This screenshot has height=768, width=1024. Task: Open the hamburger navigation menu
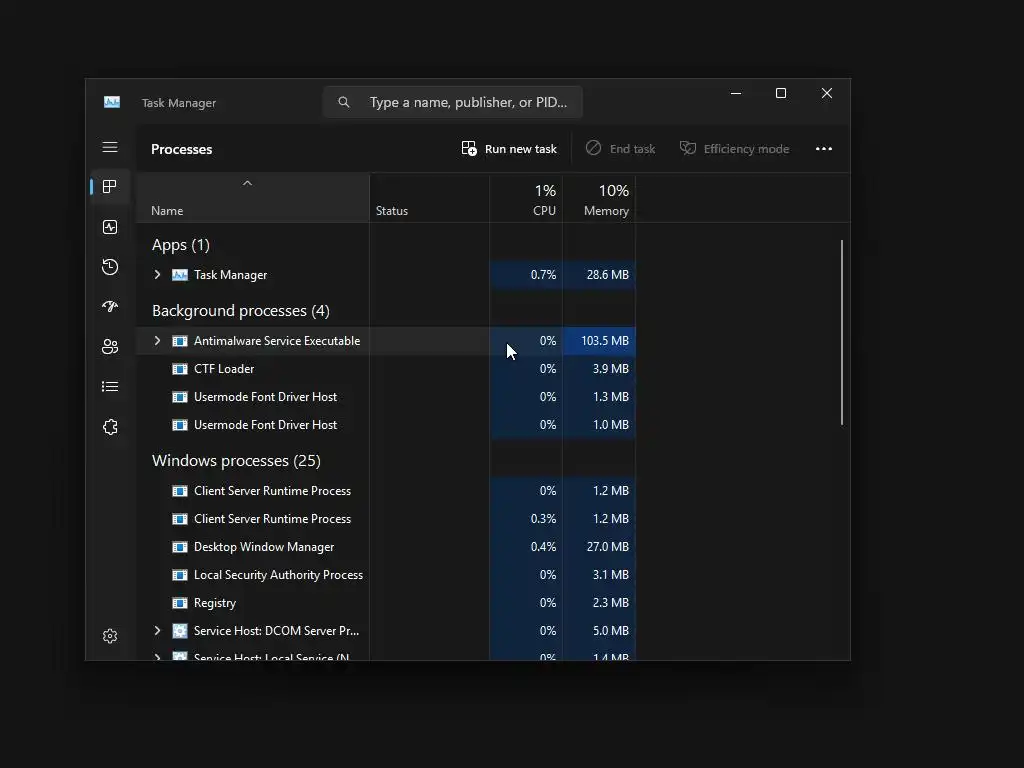110,148
